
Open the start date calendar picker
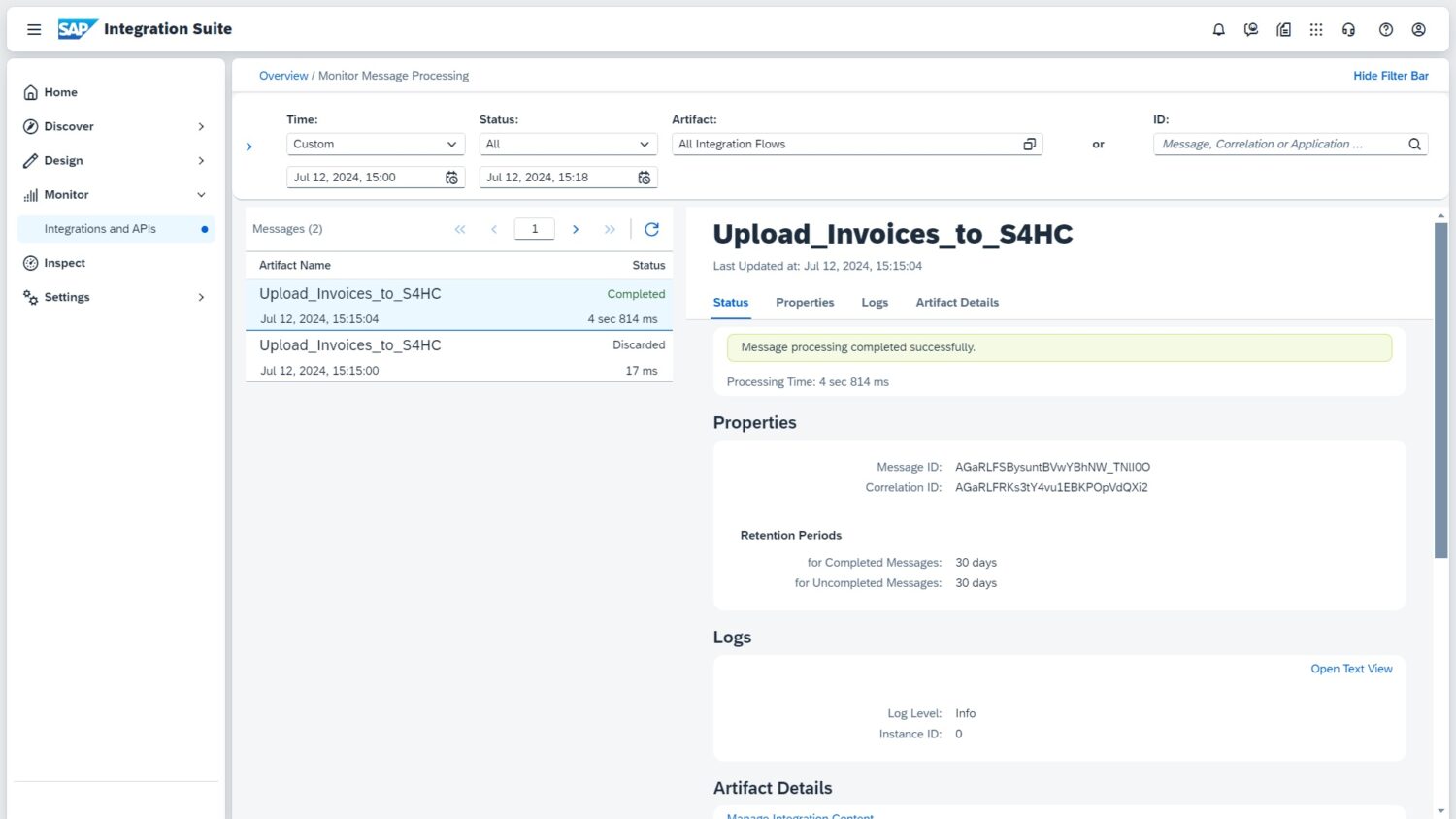pyautogui.click(x=451, y=178)
